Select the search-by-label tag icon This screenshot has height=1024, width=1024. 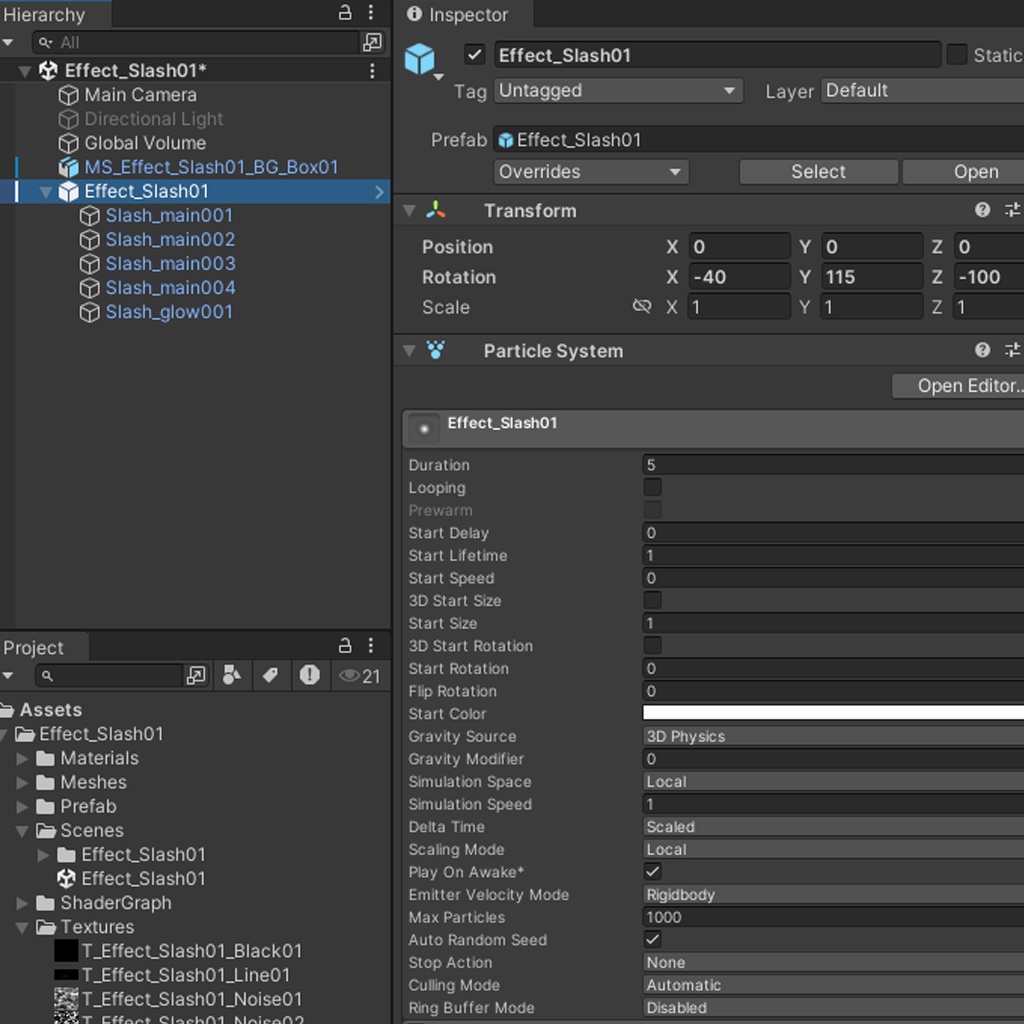pyautogui.click(x=270, y=676)
